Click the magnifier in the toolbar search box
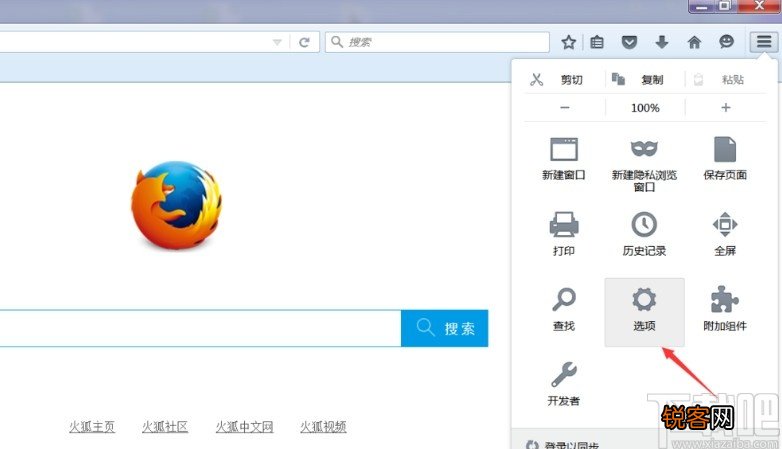782x449 pixels. 337,42
